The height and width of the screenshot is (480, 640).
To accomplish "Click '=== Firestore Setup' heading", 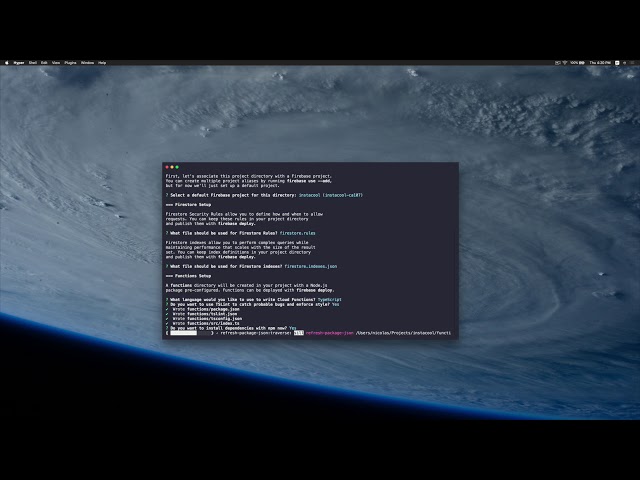I will 189,204.
